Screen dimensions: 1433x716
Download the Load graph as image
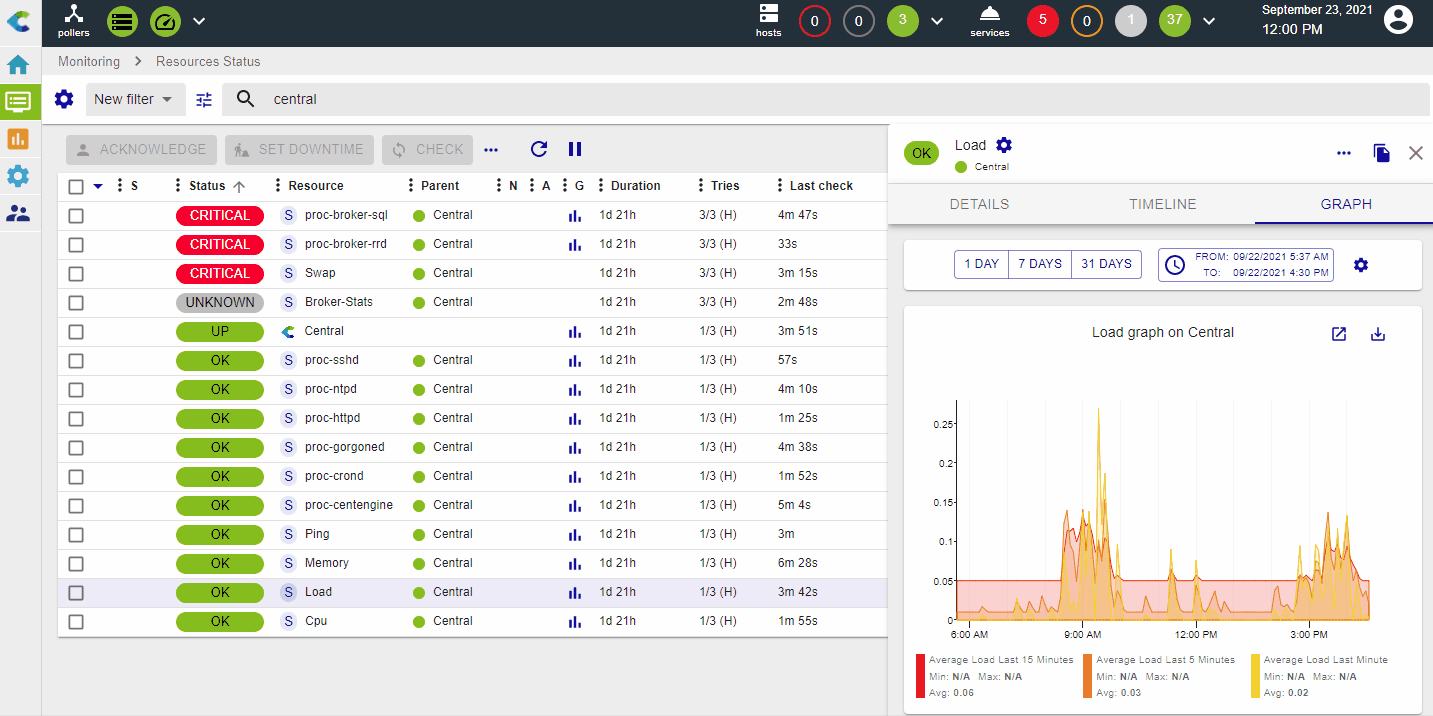[x=1377, y=334]
